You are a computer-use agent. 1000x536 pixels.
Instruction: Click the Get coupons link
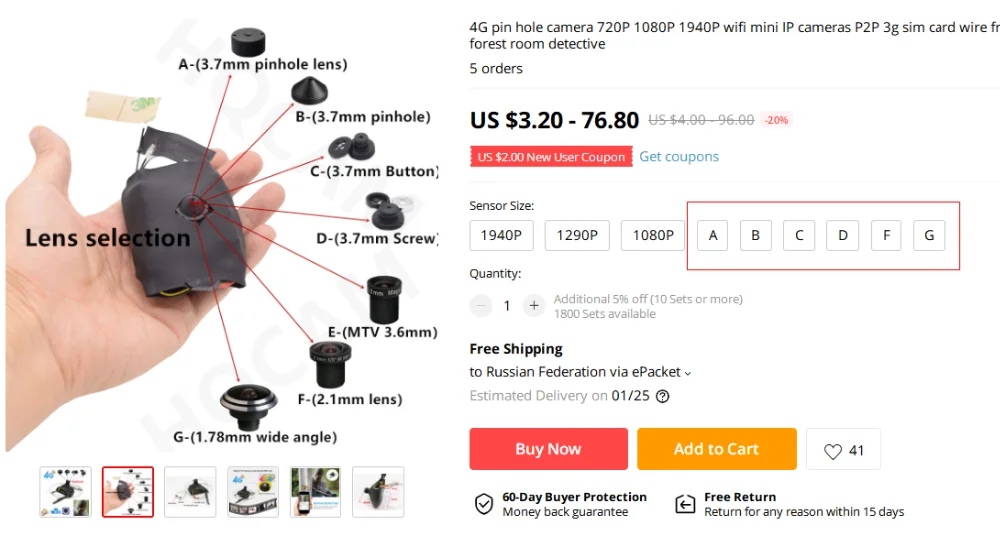679,156
